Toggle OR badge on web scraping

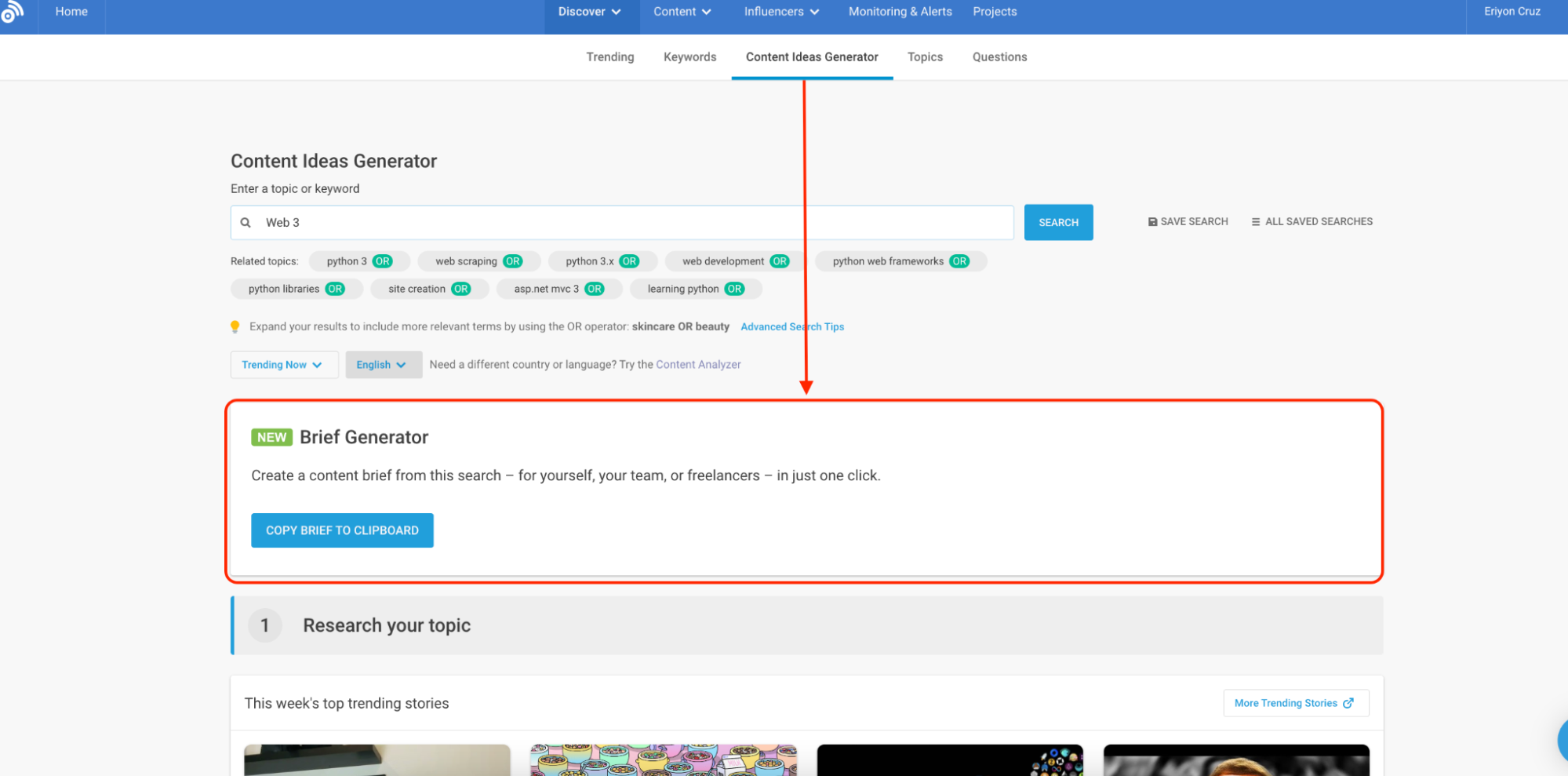click(x=513, y=261)
